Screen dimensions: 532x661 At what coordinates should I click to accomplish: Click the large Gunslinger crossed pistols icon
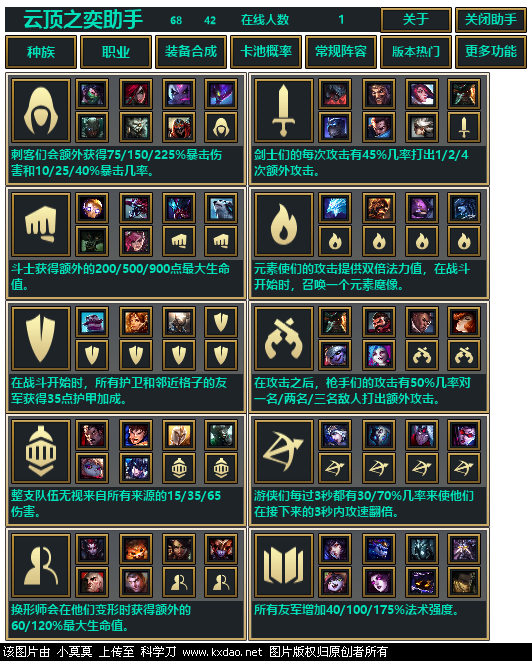pos(284,339)
